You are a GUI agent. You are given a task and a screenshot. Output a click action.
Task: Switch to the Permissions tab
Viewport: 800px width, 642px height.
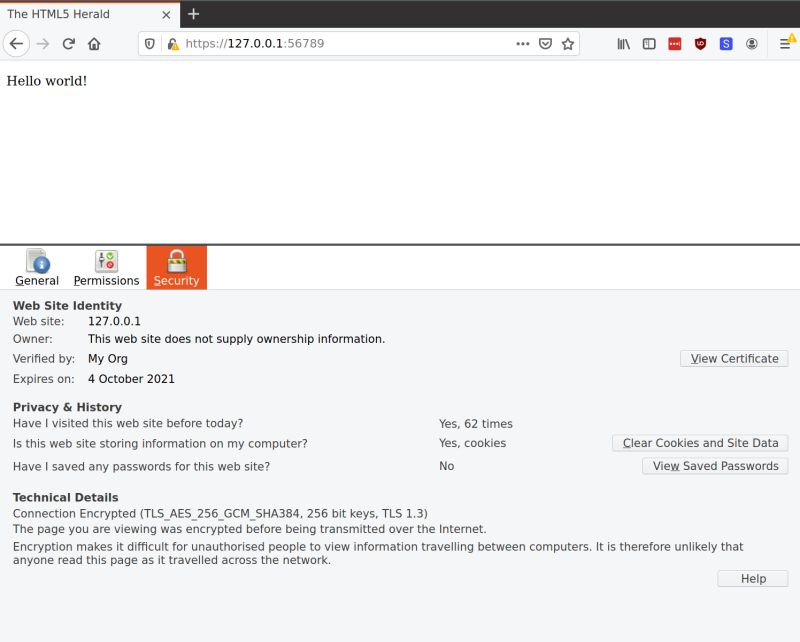point(106,266)
